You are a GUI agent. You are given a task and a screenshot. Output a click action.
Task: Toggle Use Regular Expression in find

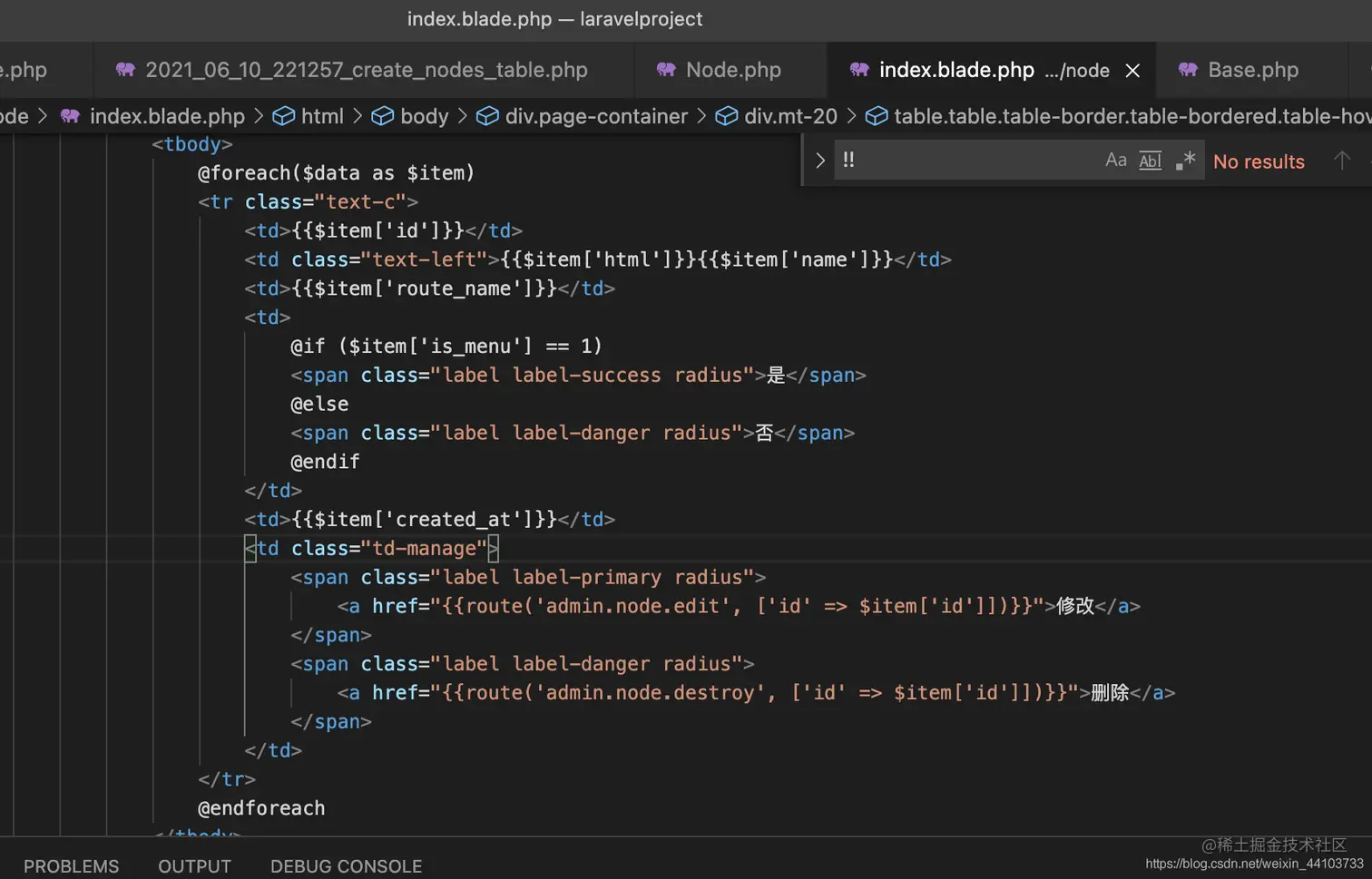coord(1185,161)
